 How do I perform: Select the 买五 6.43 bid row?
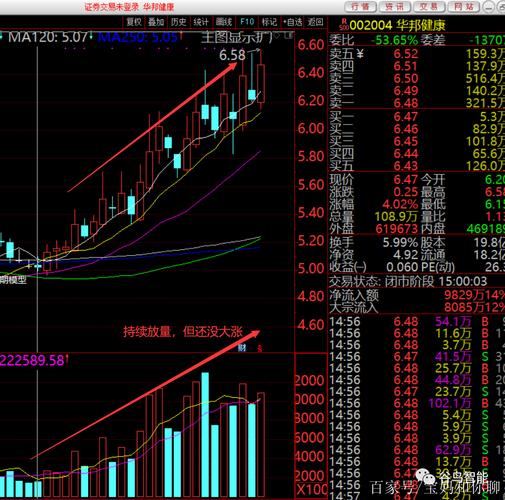(417, 166)
